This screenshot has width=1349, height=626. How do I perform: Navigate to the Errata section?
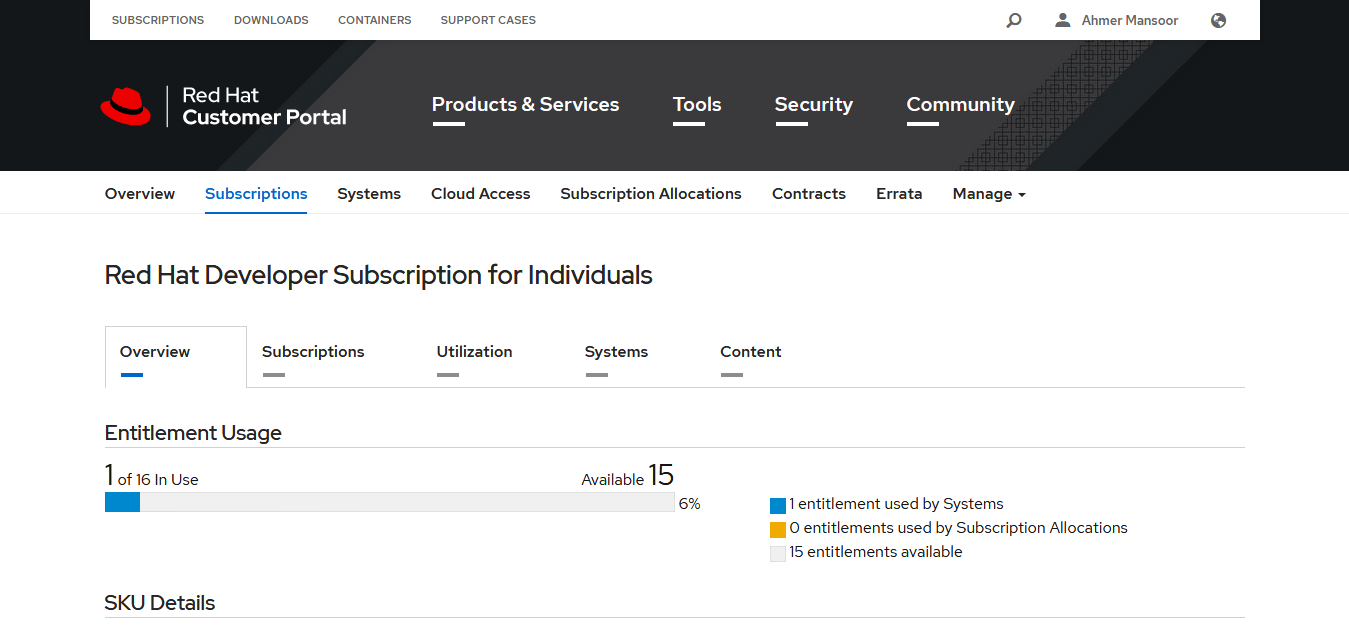coord(898,193)
